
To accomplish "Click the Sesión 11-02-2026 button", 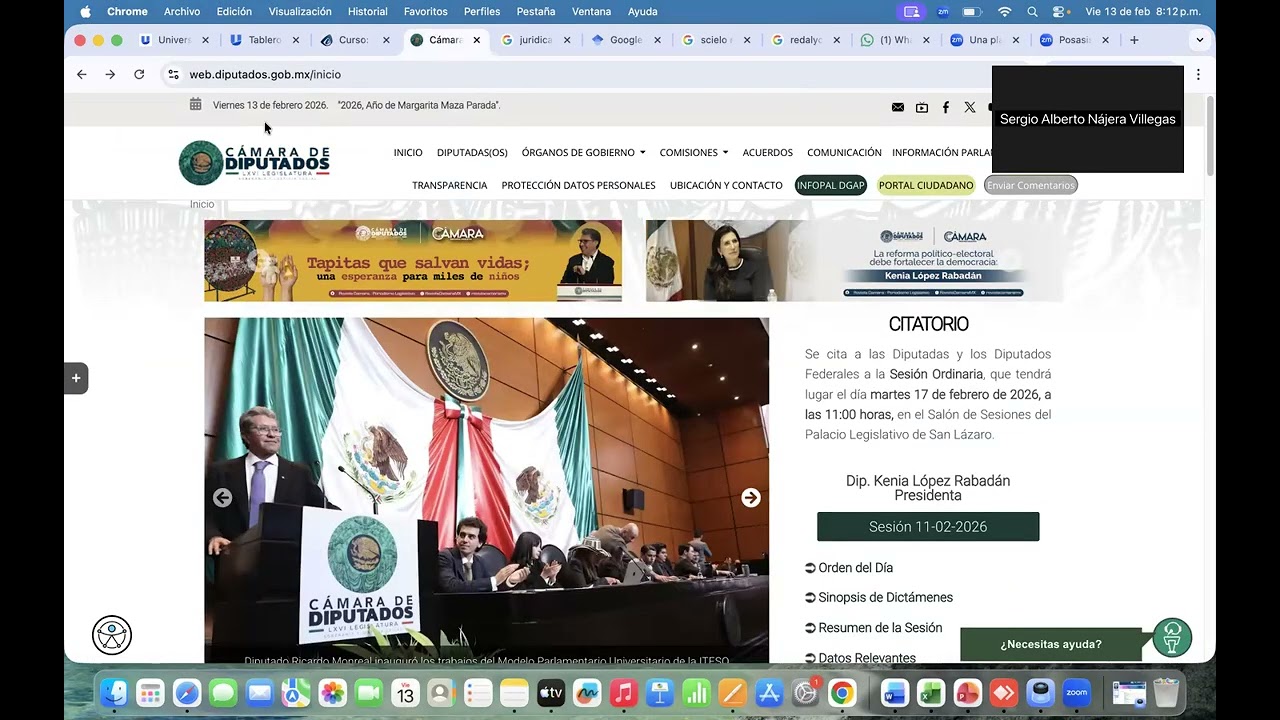I will 928,527.
